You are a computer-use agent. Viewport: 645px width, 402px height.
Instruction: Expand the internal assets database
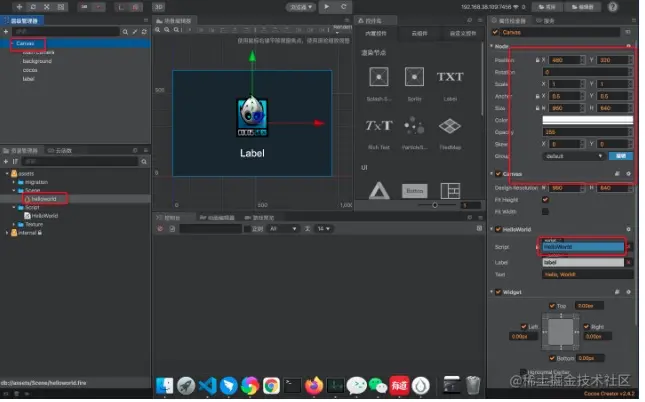click(7, 233)
